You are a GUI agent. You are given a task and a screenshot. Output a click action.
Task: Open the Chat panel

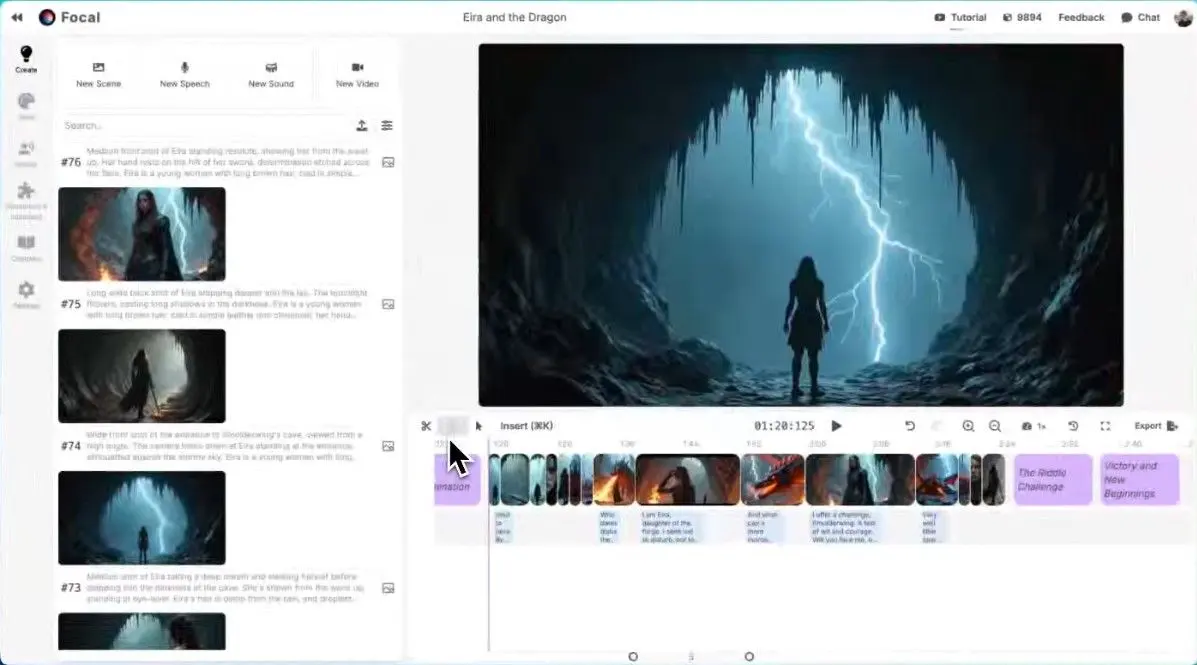coord(1141,18)
